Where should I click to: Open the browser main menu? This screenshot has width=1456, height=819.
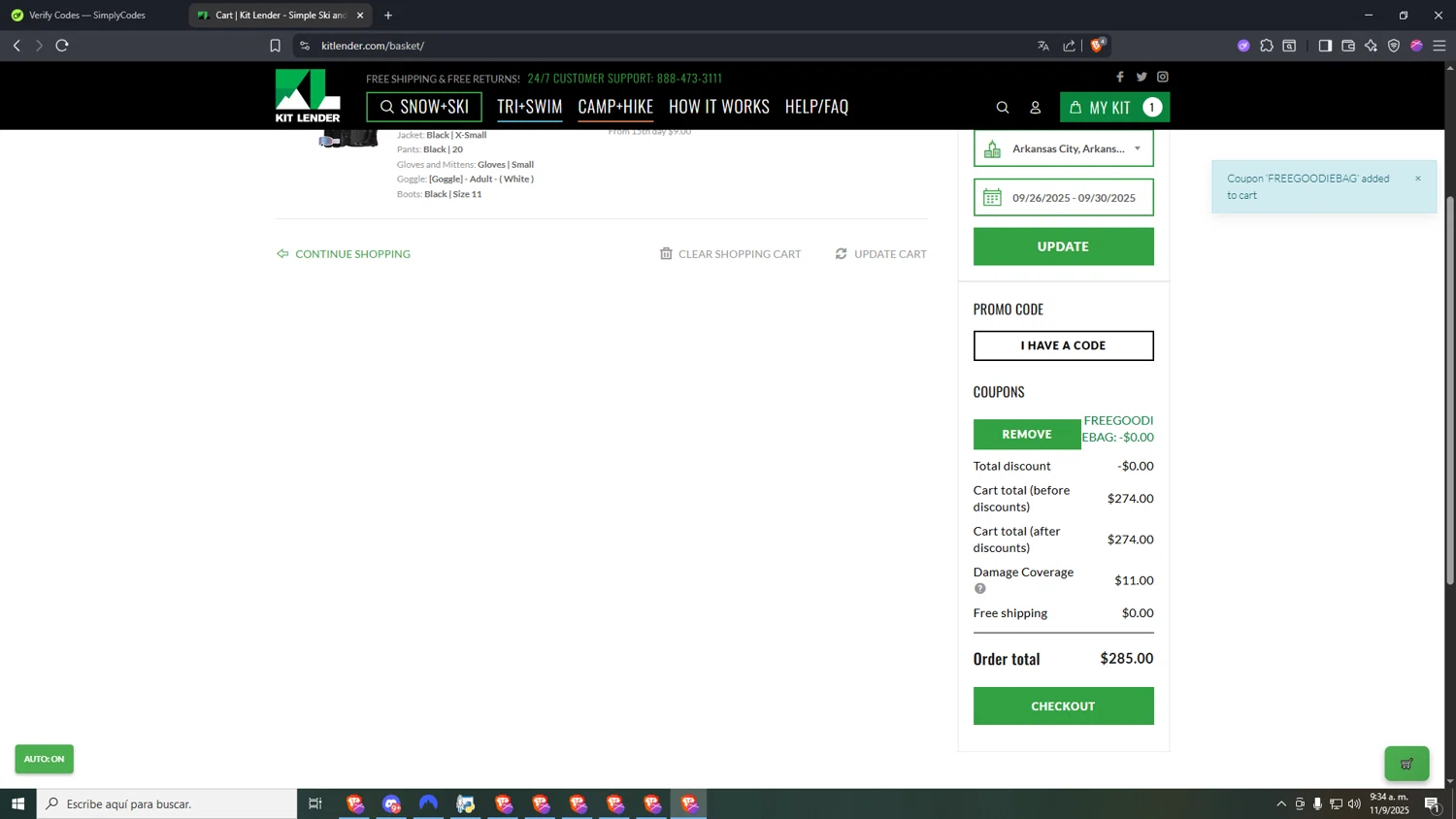tap(1439, 46)
